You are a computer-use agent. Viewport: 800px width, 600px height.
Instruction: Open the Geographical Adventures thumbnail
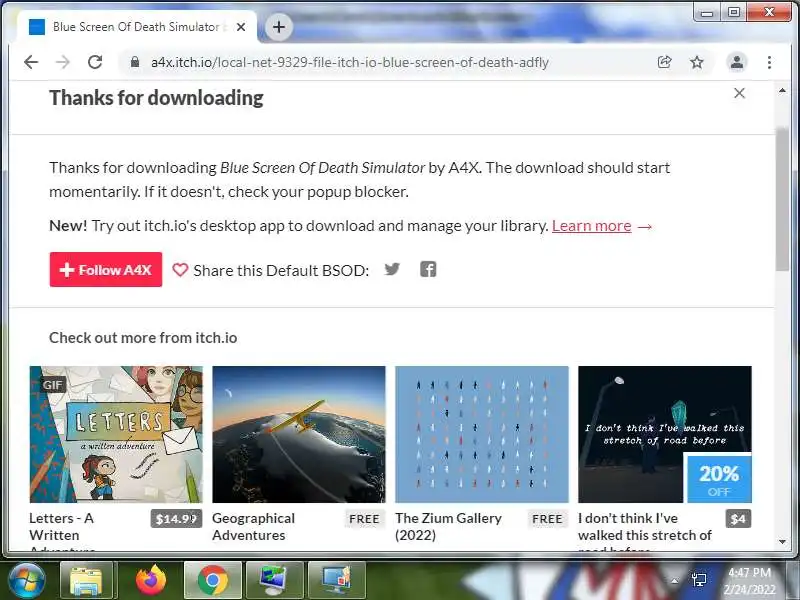[299, 434]
